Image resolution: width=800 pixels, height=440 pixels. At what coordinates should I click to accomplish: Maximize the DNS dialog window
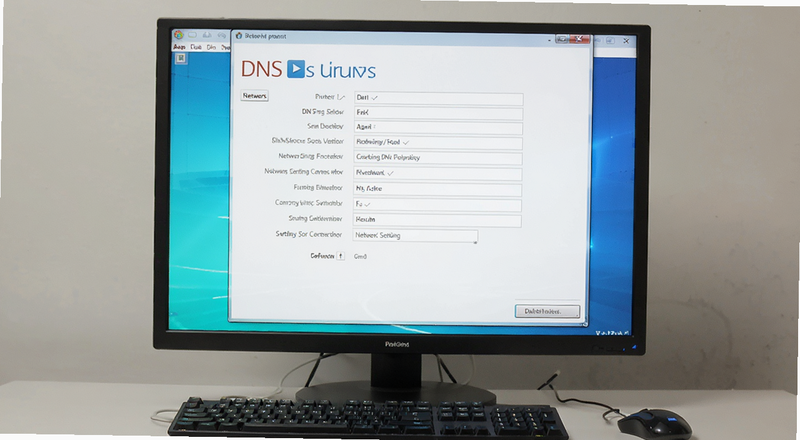pyautogui.click(x=562, y=39)
